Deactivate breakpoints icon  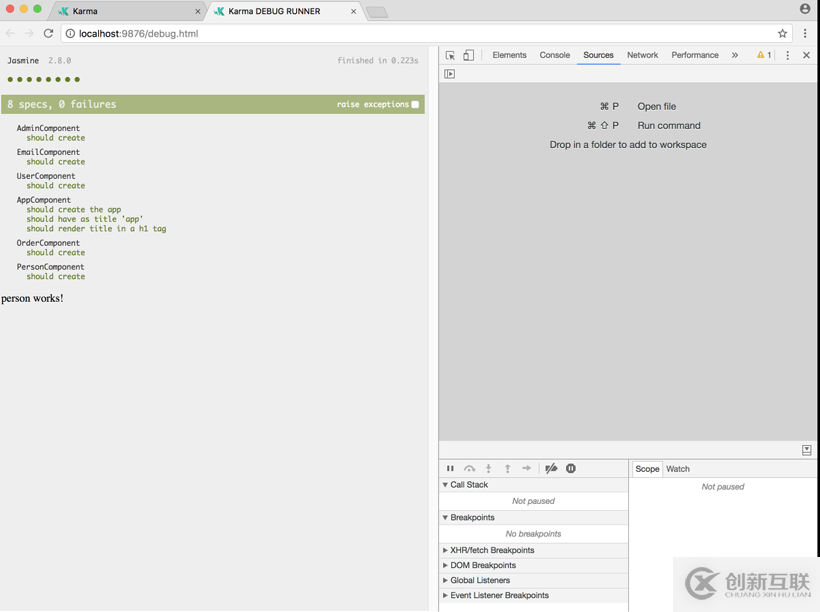point(551,468)
